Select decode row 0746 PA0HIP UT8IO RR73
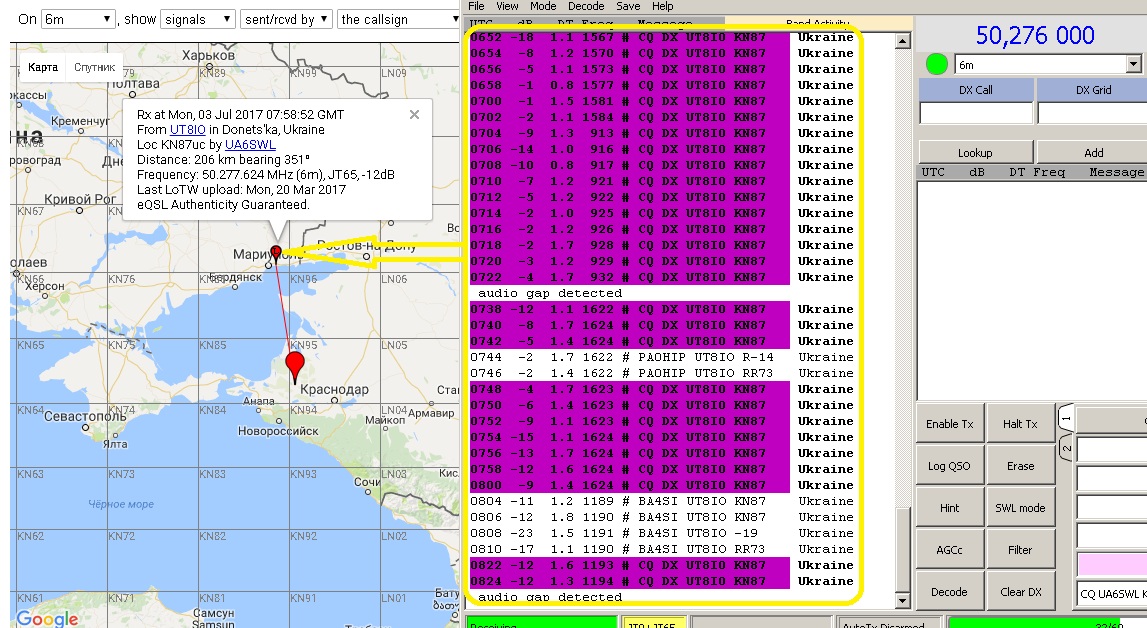This screenshot has height=628, width=1147. click(x=662, y=374)
